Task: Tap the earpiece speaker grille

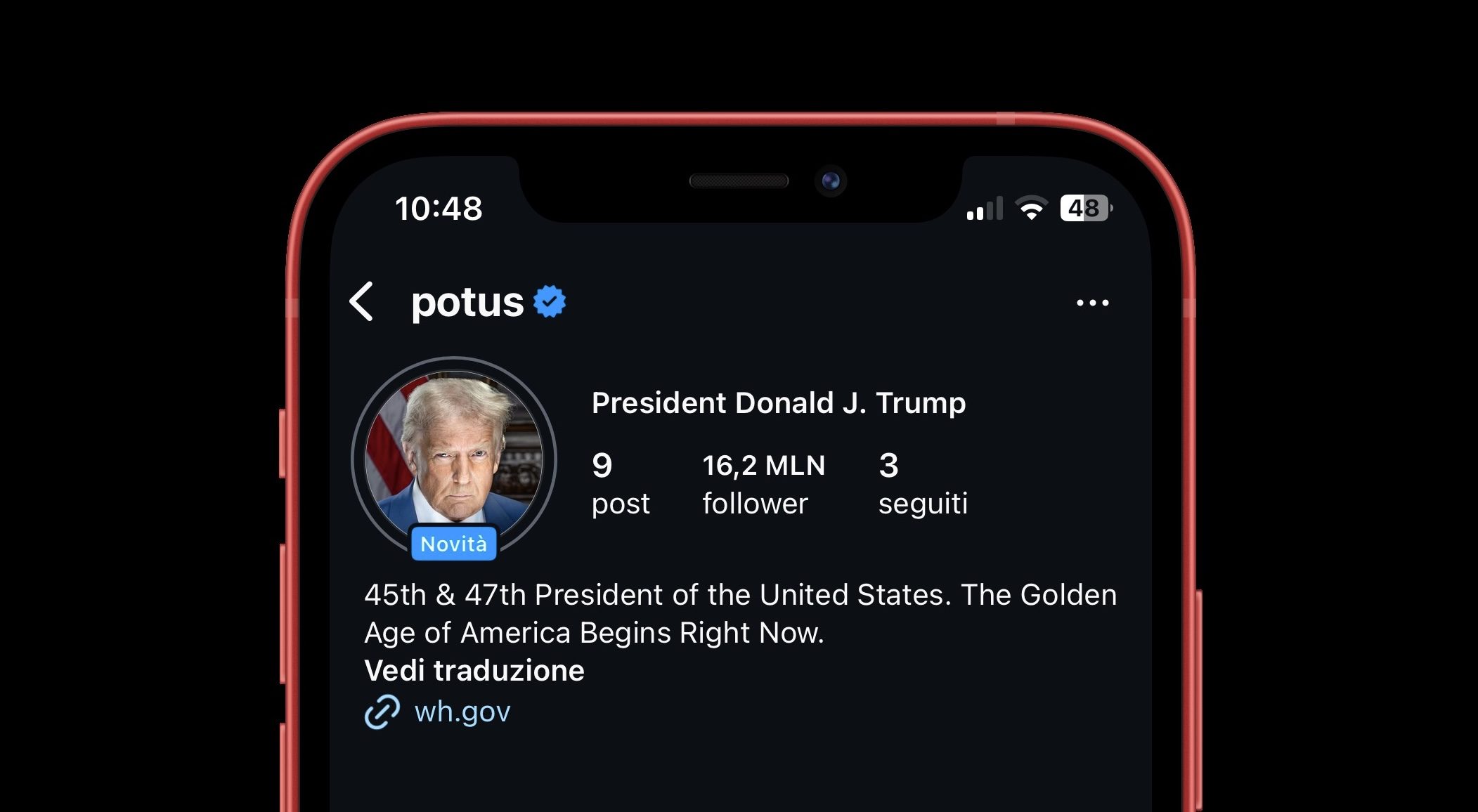Action: [x=739, y=181]
